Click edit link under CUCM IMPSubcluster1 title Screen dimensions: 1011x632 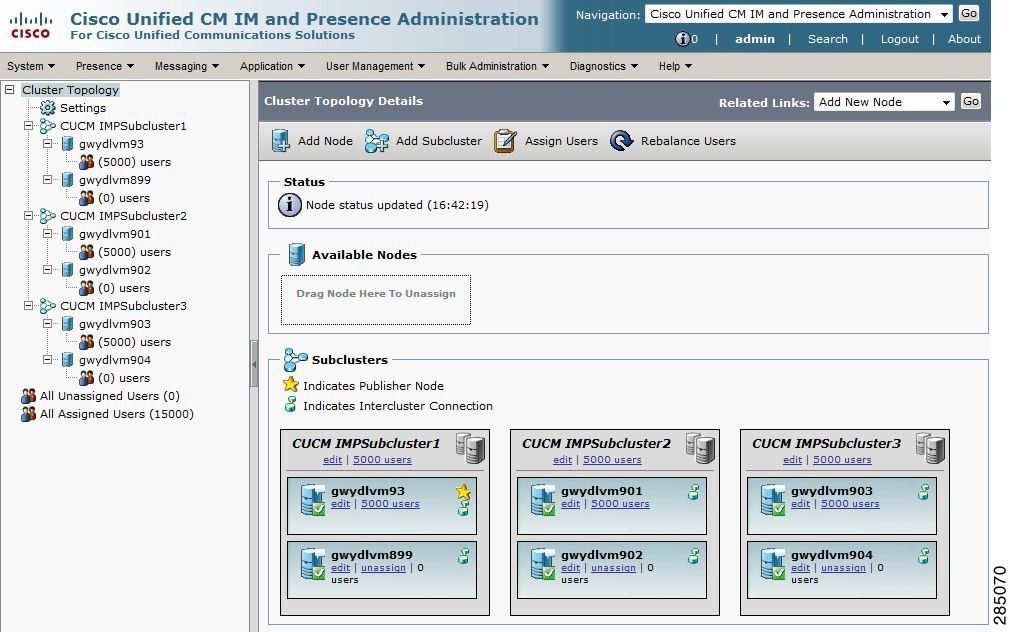coord(333,460)
